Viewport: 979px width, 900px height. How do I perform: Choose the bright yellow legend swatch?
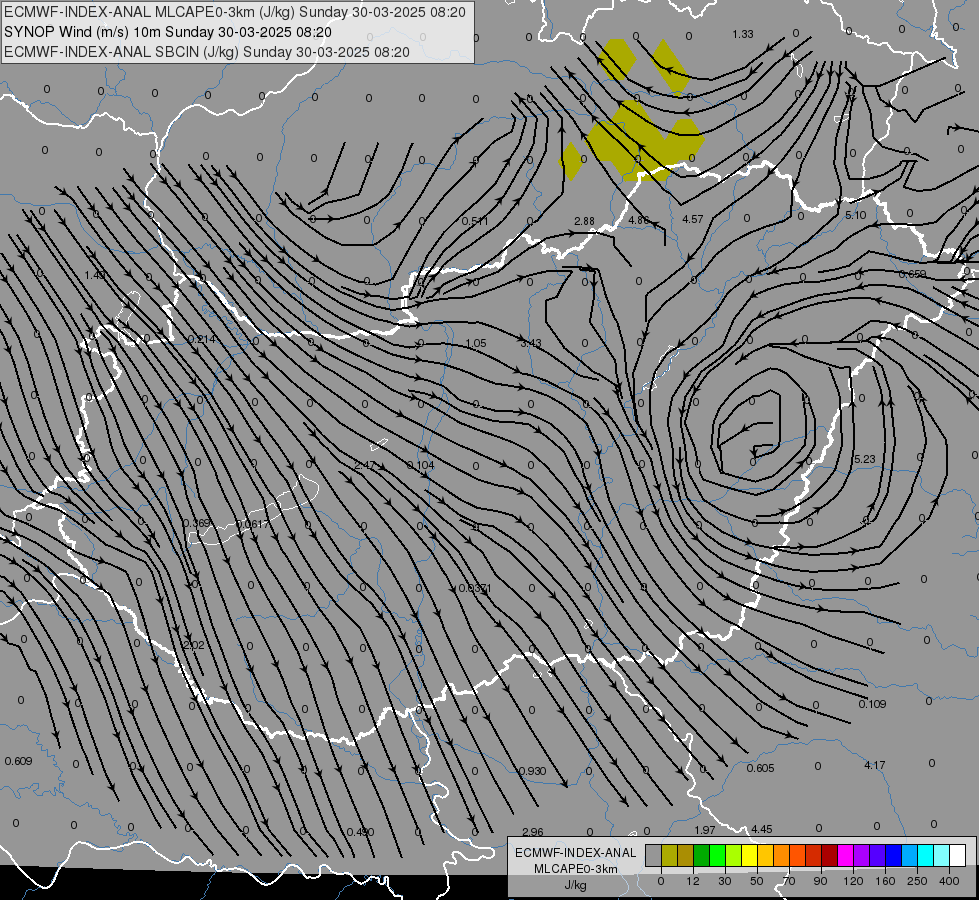point(749,855)
